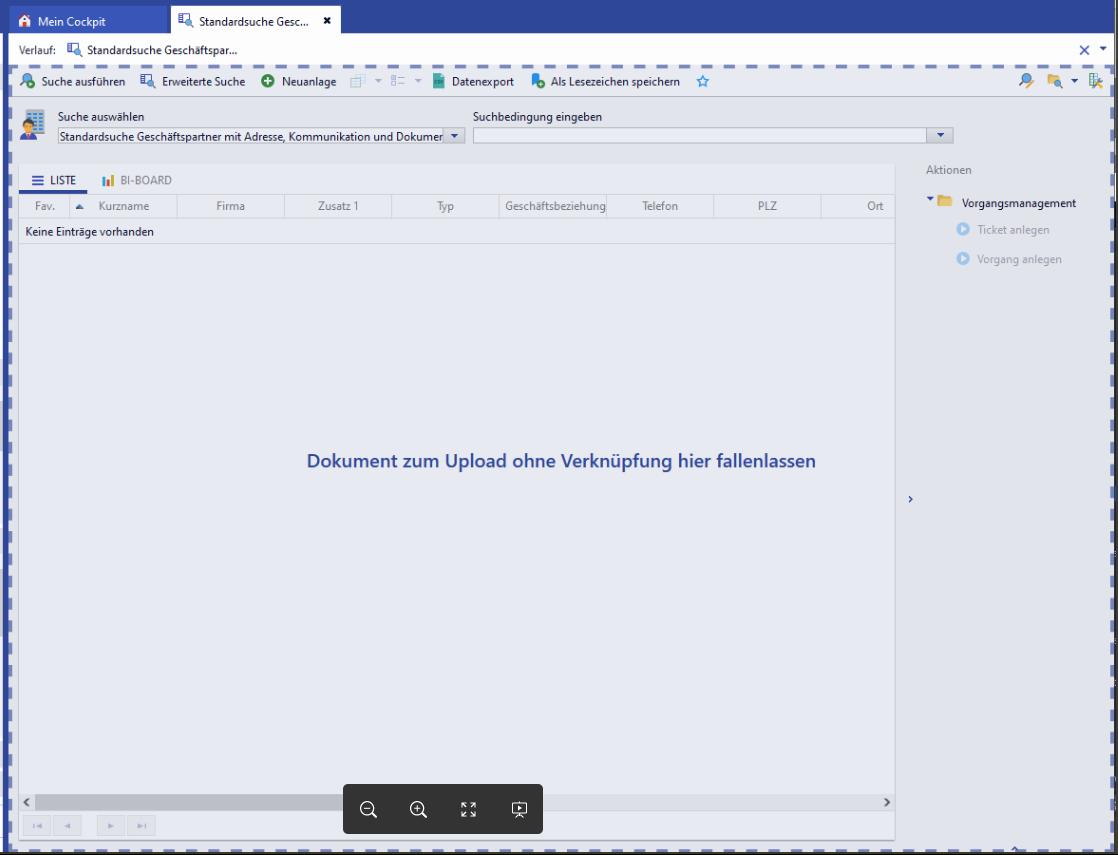Click the zoom in icon in floating bar
This screenshot has width=1118, height=855.
418,810
